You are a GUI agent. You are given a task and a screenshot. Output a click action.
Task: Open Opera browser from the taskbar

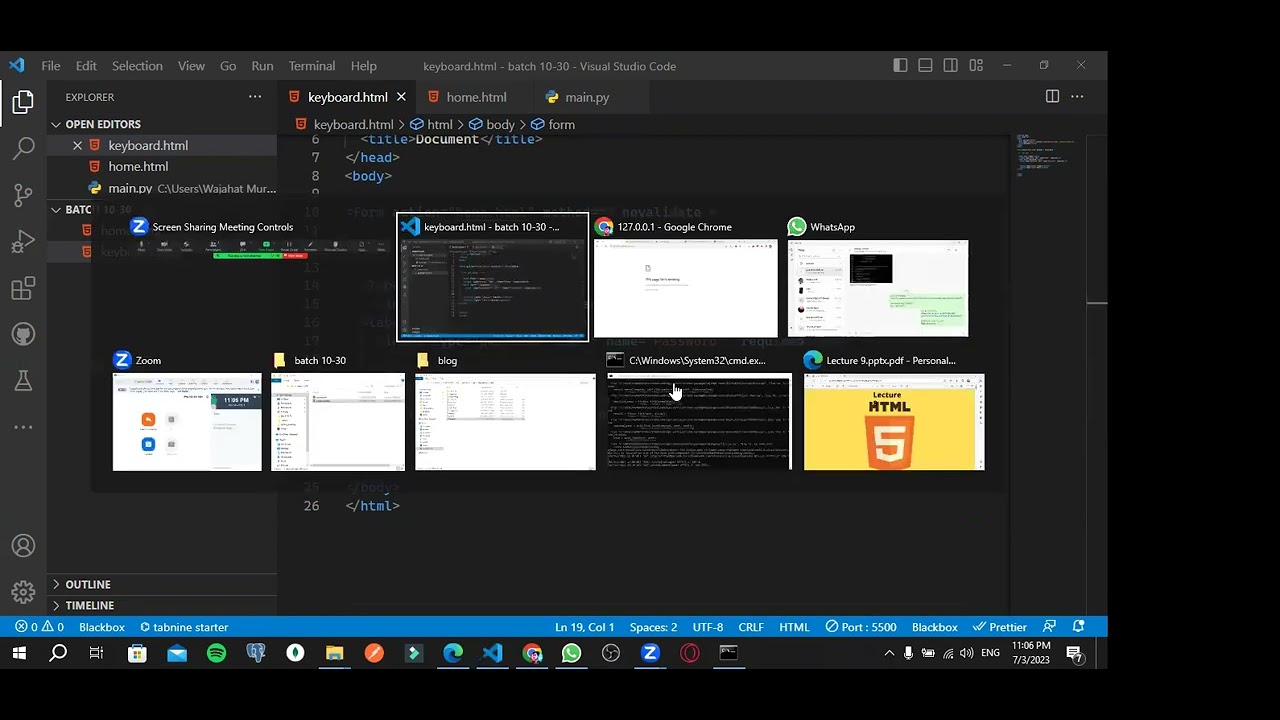[690, 653]
